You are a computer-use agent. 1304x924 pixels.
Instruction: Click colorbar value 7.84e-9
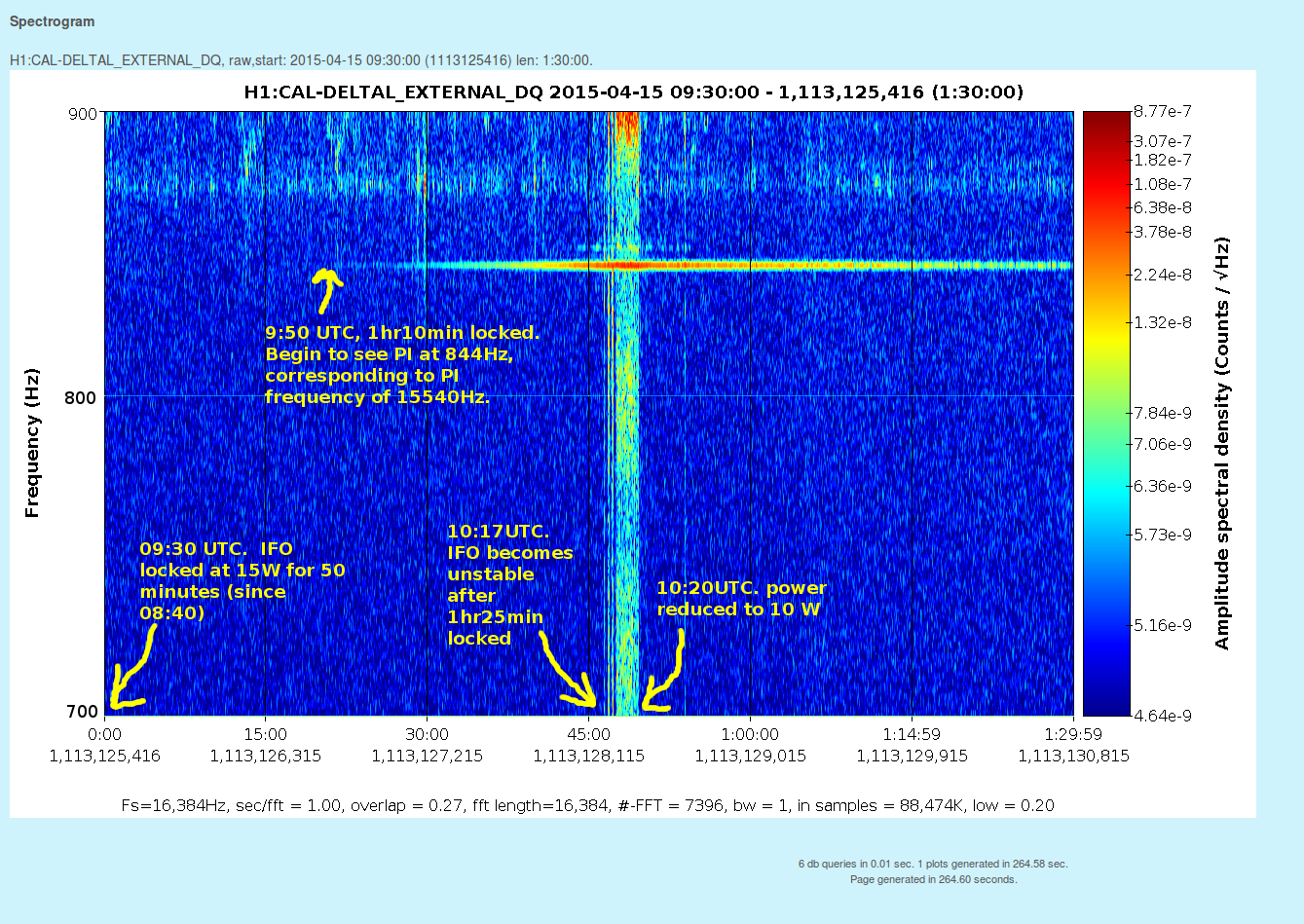coord(1163,413)
